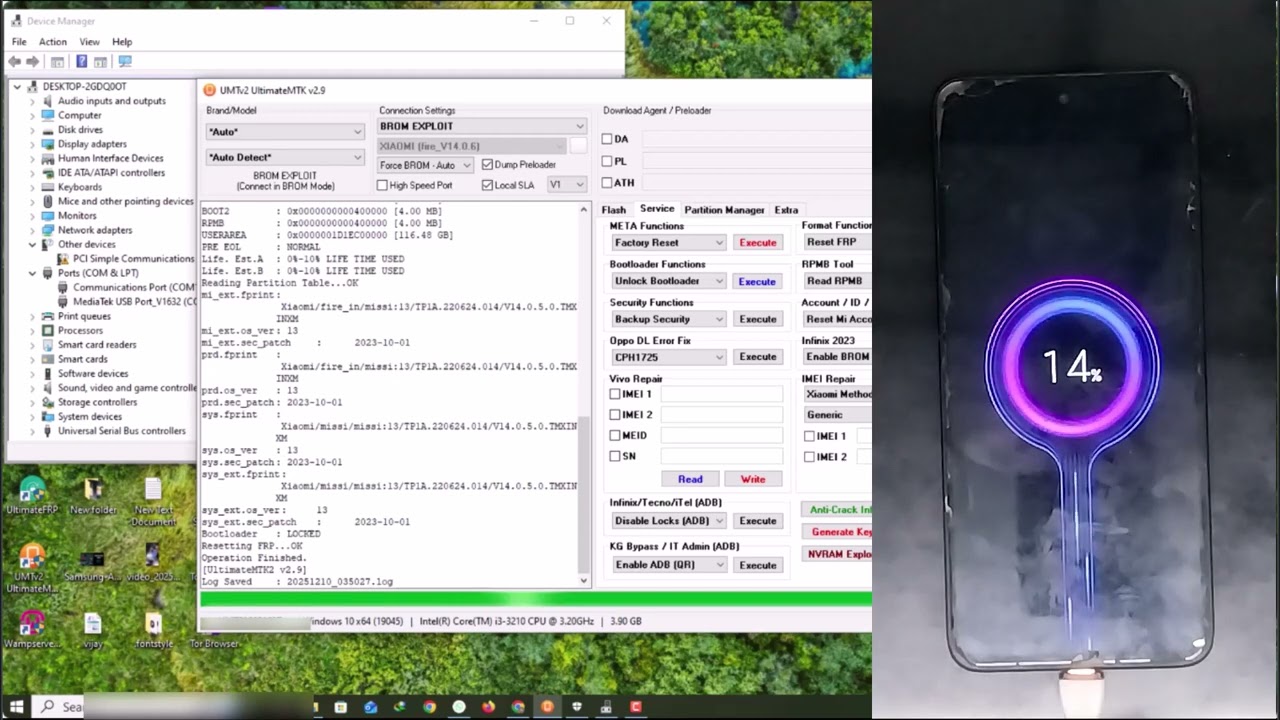Select the vijay file on desktop
Image resolution: width=1280 pixels, height=720 pixels.
click(x=93, y=630)
